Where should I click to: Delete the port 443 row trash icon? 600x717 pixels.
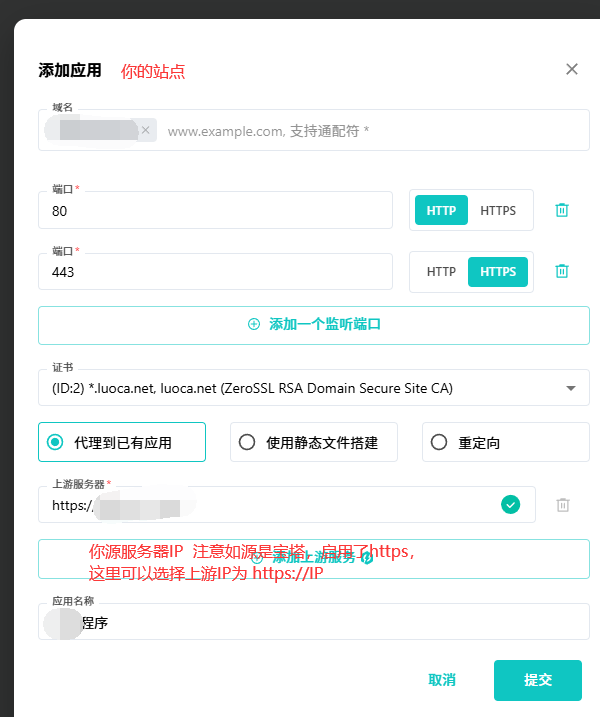click(x=562, y=271)
